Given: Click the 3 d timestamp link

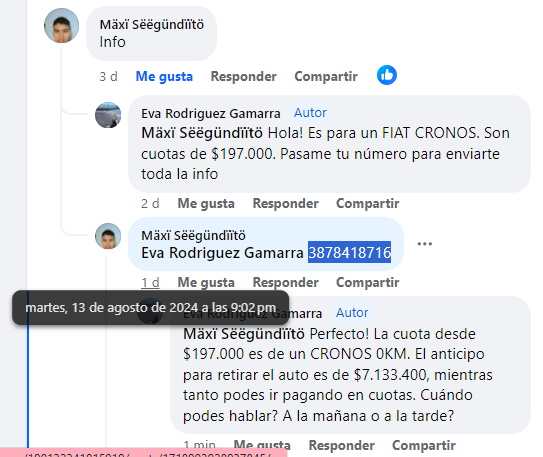Looking at the screenshot, I should tap(108, 77).
